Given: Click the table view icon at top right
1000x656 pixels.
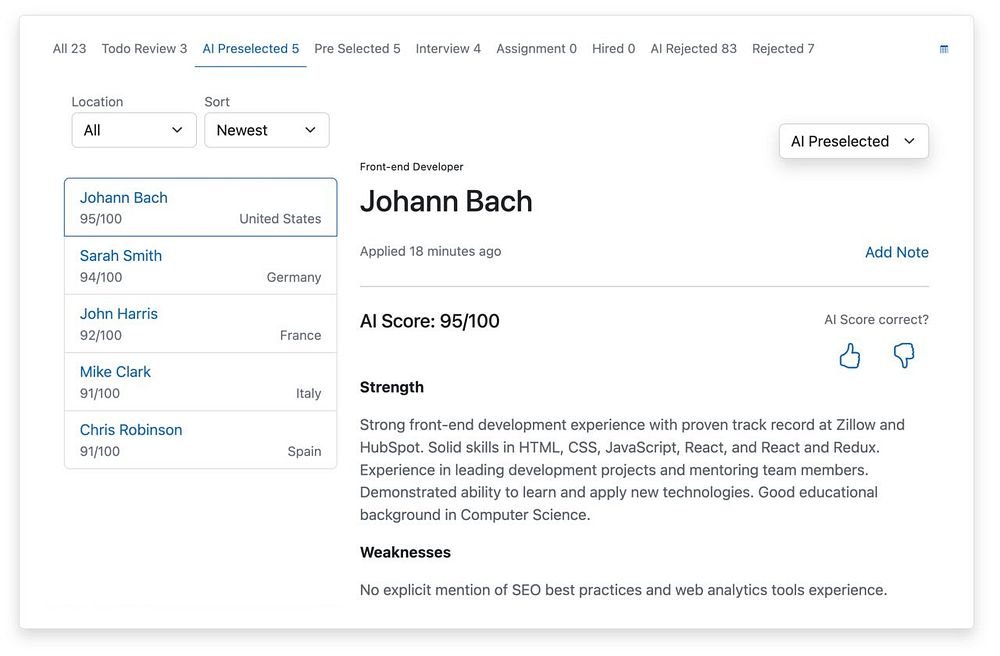Looking at the screenshot, I should (x=944, y=49).
